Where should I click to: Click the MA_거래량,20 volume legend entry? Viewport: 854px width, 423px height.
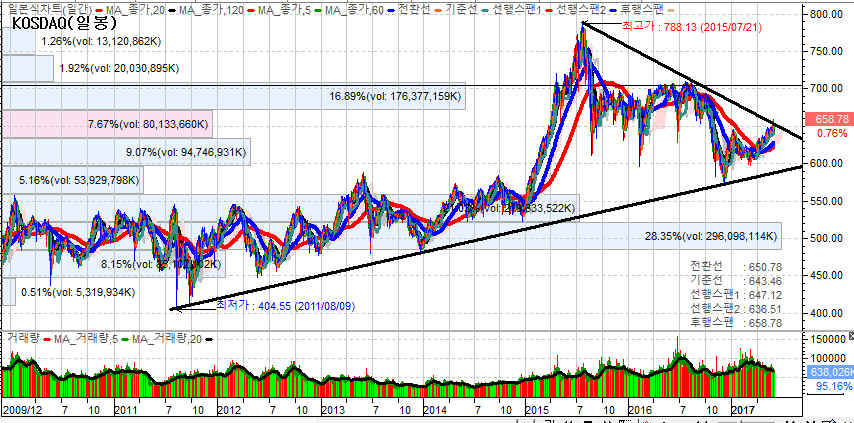(166, 340)
